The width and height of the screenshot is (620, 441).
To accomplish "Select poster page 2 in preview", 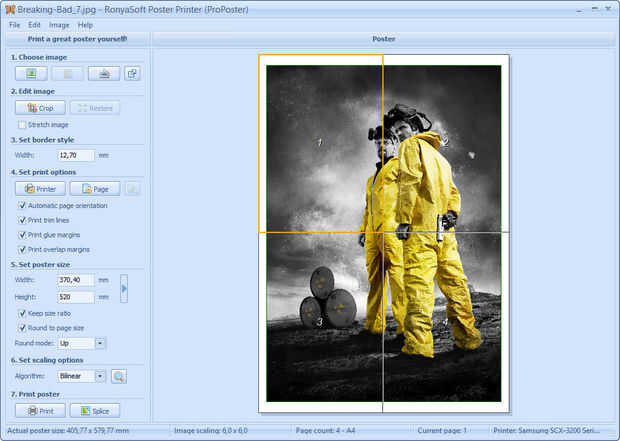I will click(446, 144).
